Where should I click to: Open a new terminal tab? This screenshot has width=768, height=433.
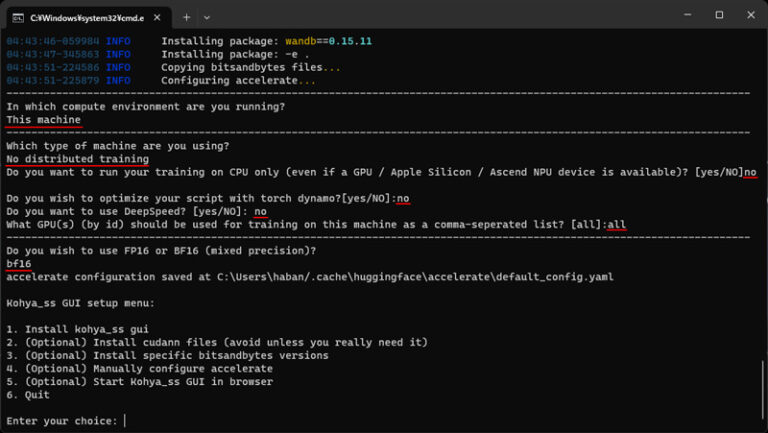pos(186,16)
